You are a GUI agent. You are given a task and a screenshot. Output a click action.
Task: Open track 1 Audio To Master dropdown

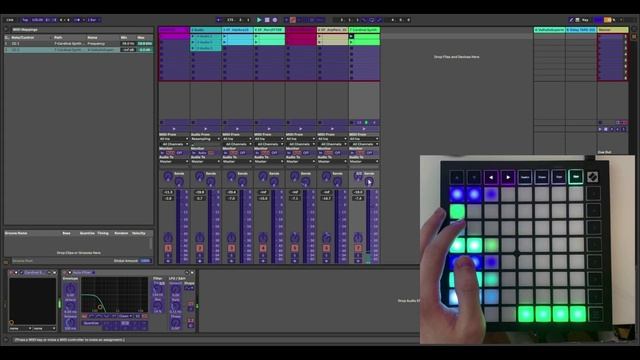point(174,162)
